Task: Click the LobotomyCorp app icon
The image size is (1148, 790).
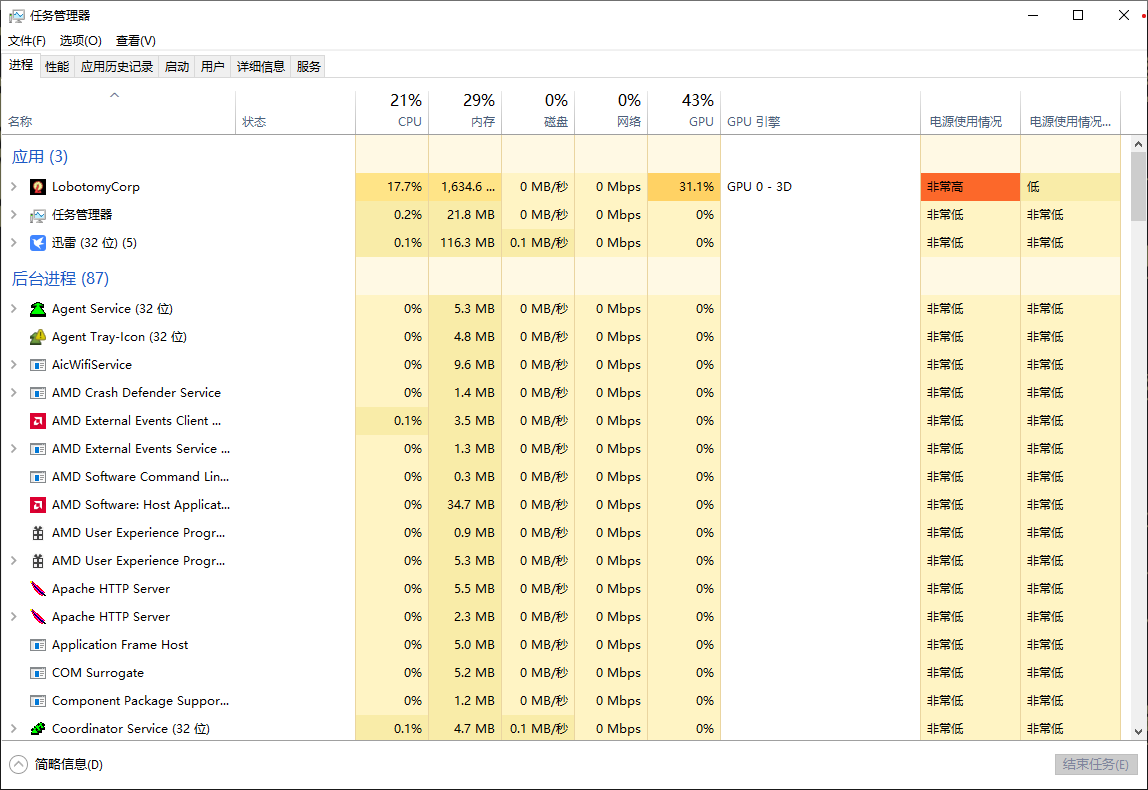Action: 38,187
